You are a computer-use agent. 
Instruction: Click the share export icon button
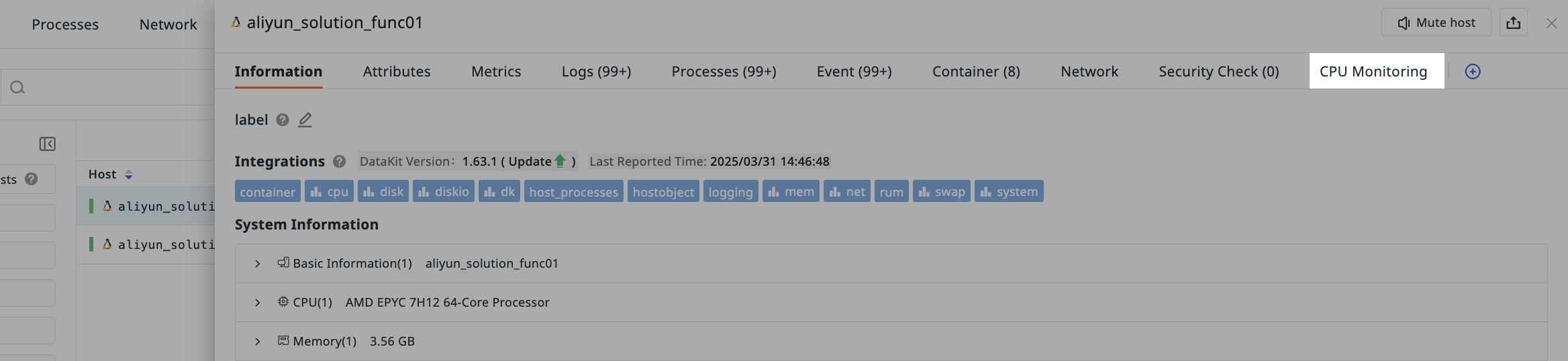click(x=1513, y=23)
